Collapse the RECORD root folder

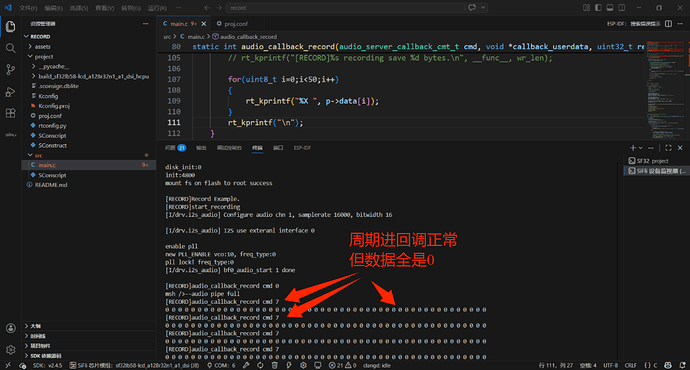click(x=89, y=37)
